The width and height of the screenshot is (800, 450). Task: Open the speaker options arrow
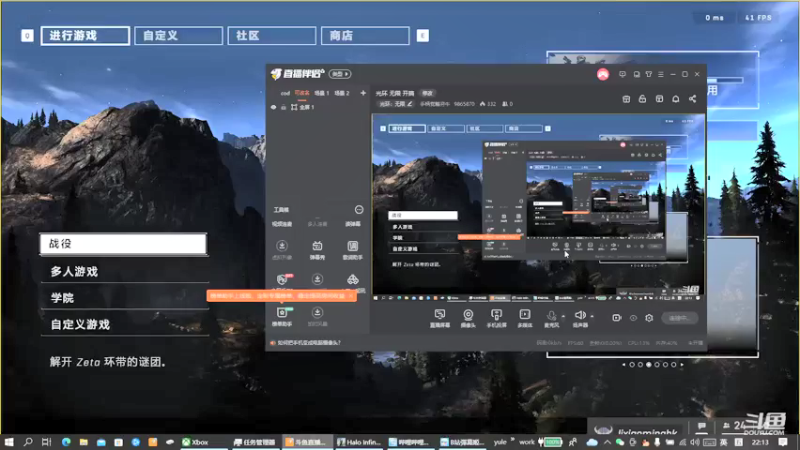pyautogui.click(x=592, y=316)
